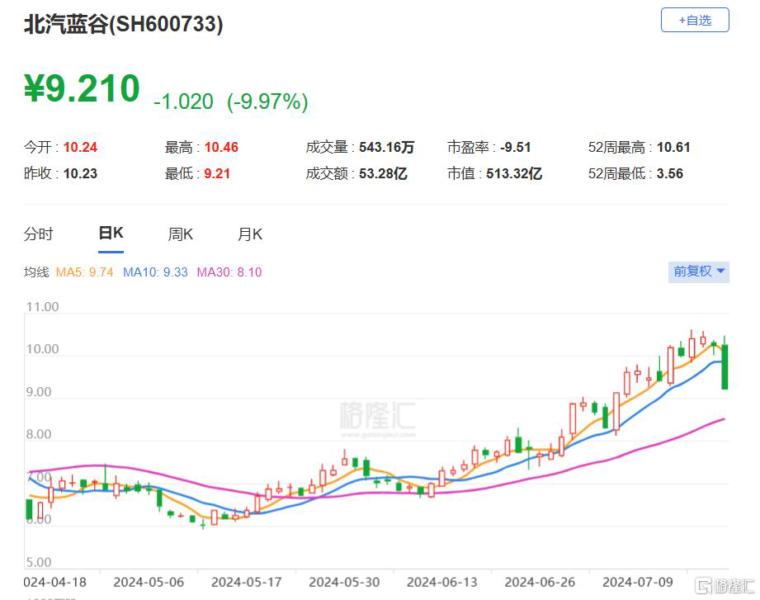Viewport: 760px width, 600px height.
Task: Click the stock title 北汽蓝谷(SH600733)
Action: point(124,24)
